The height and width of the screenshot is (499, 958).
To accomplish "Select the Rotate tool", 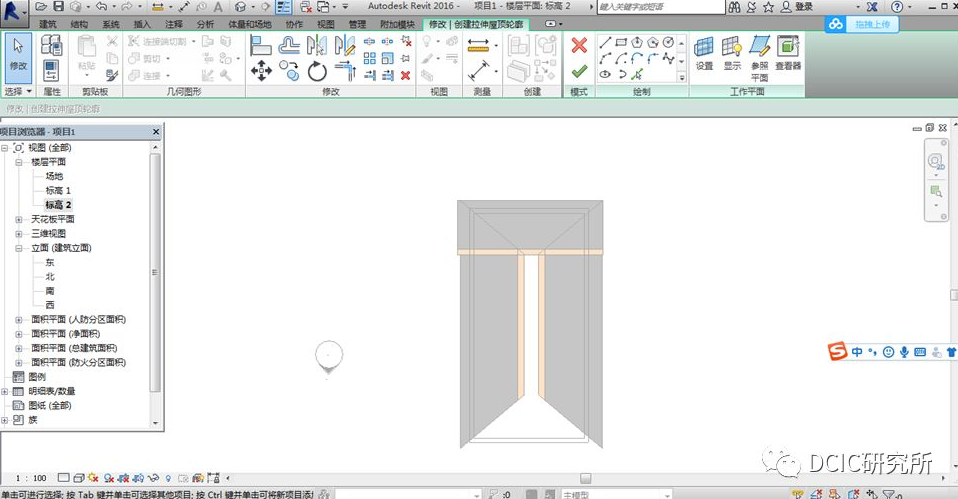I will [317, 71].
